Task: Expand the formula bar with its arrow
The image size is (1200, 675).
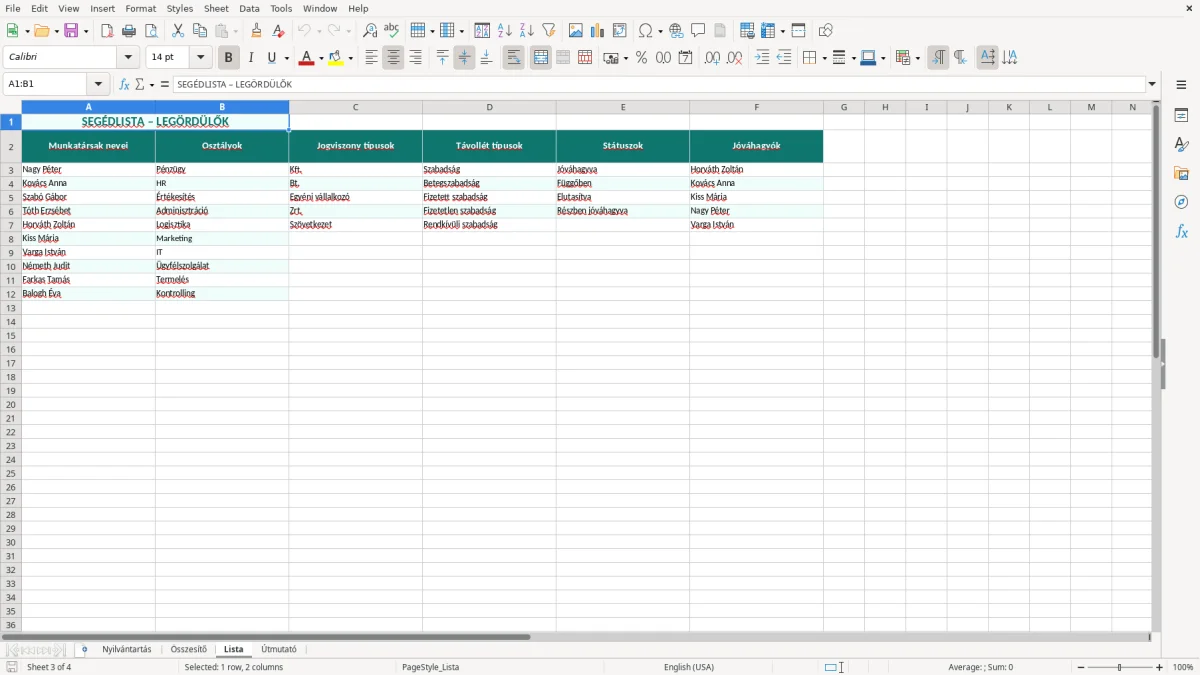Action: [x=1153, y=85]
